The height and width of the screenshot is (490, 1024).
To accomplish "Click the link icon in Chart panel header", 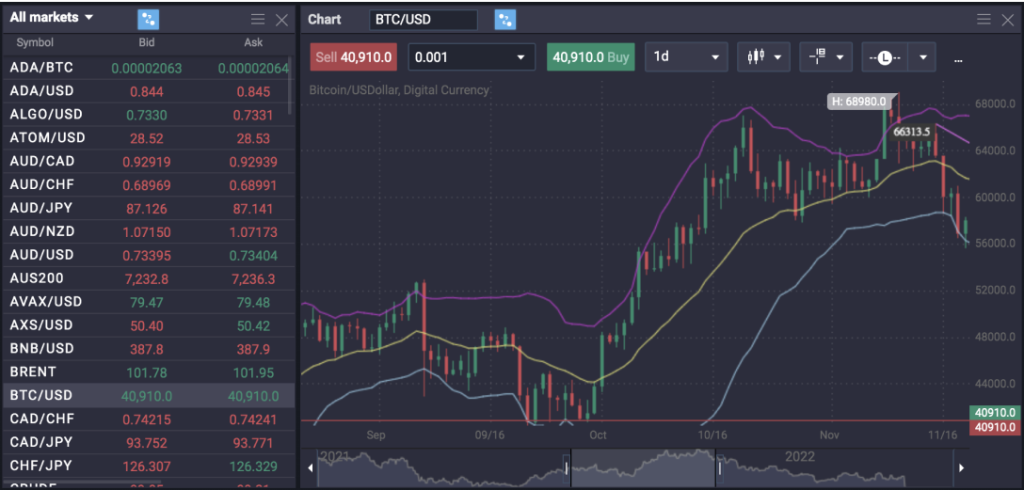I will coord(506,20).
